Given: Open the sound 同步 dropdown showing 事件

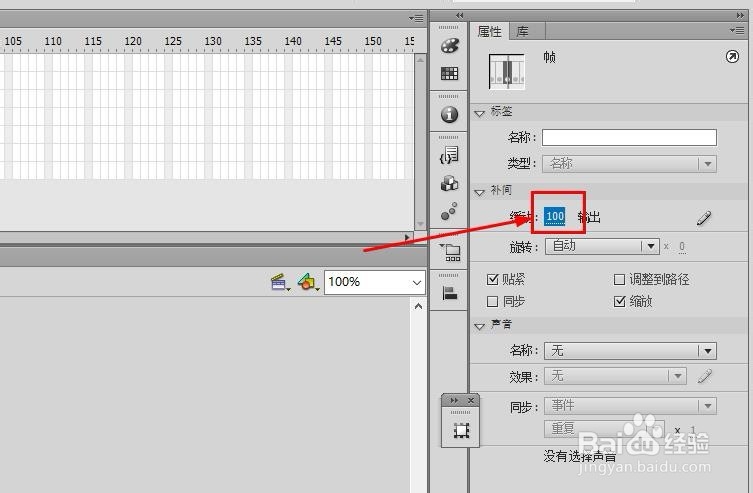Looking at the screenshot, I should point(630,406).
